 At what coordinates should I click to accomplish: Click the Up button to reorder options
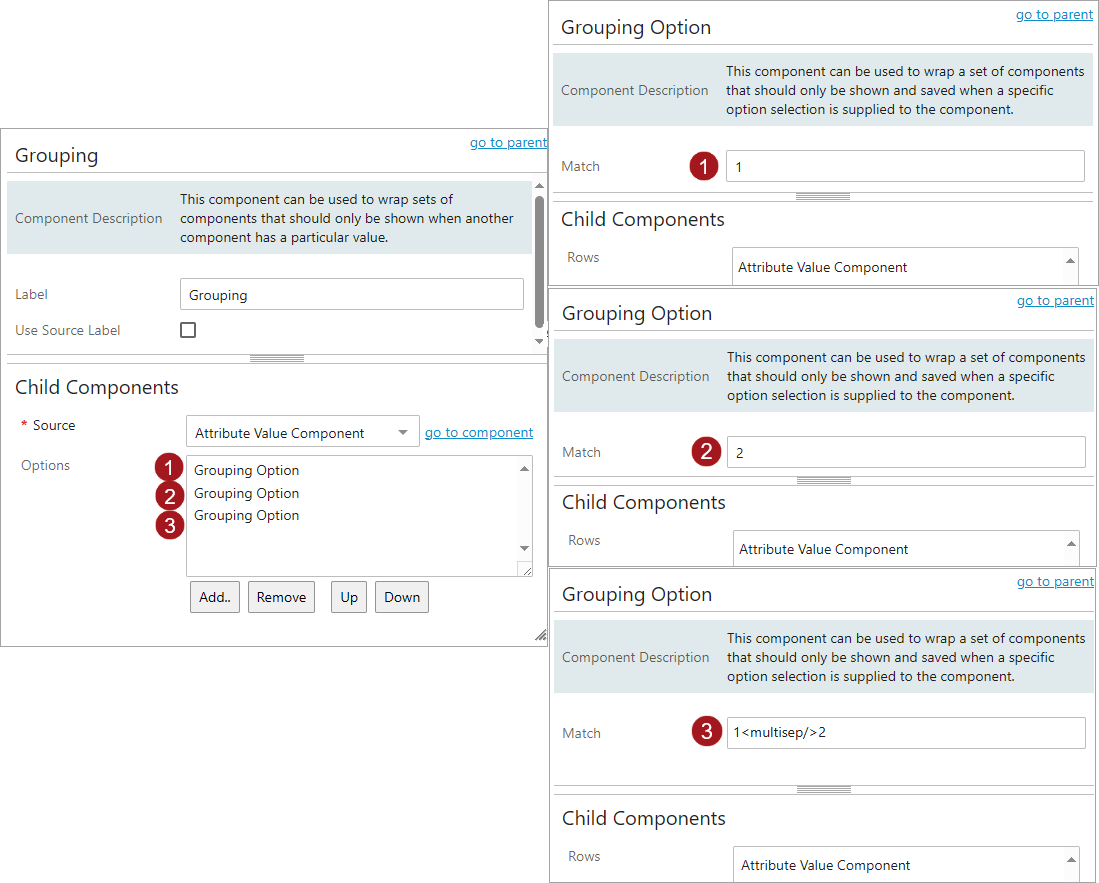click(x=349, y=597)
